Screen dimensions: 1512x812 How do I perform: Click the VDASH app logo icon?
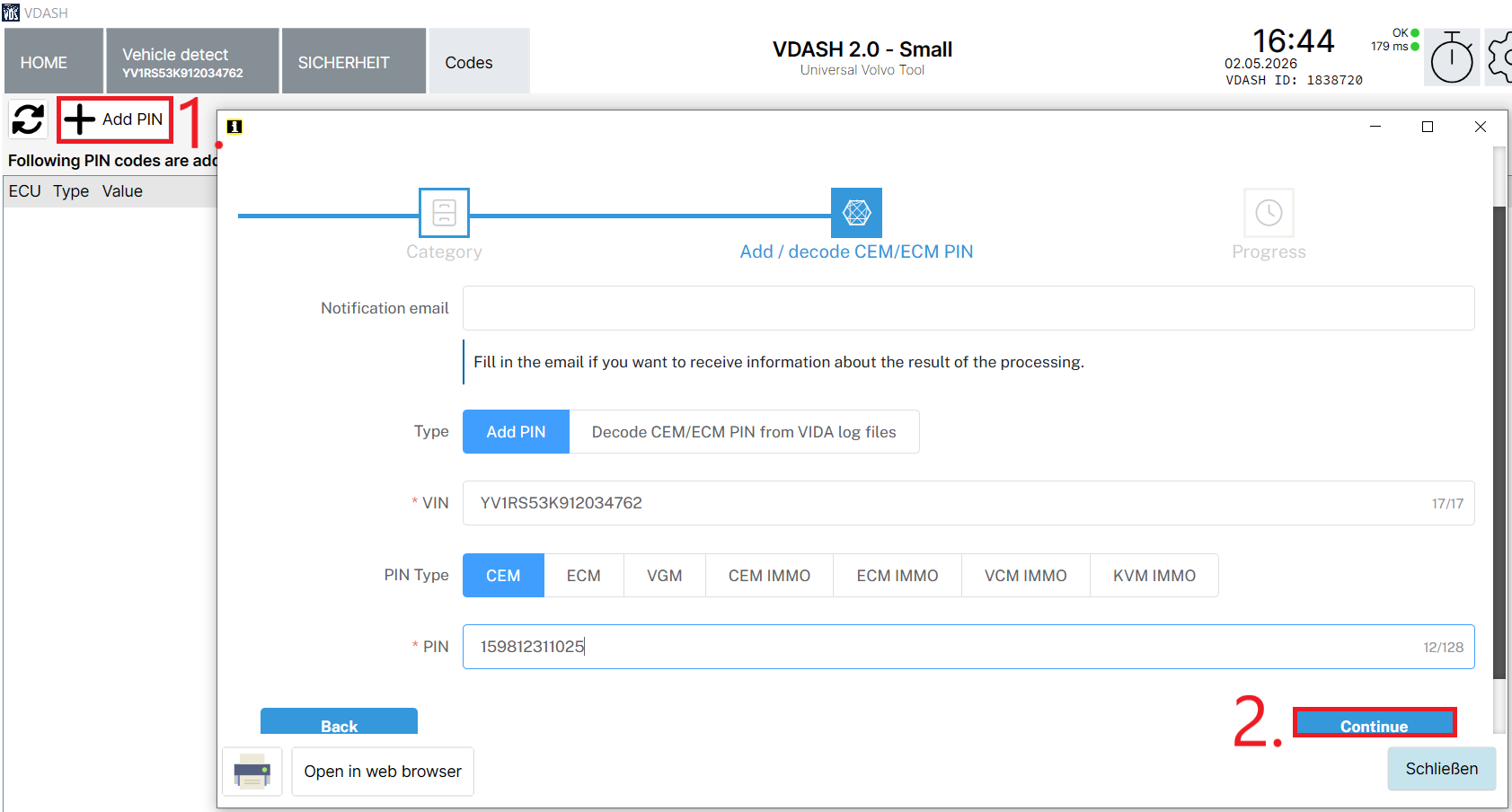click(x=11, y=13)
